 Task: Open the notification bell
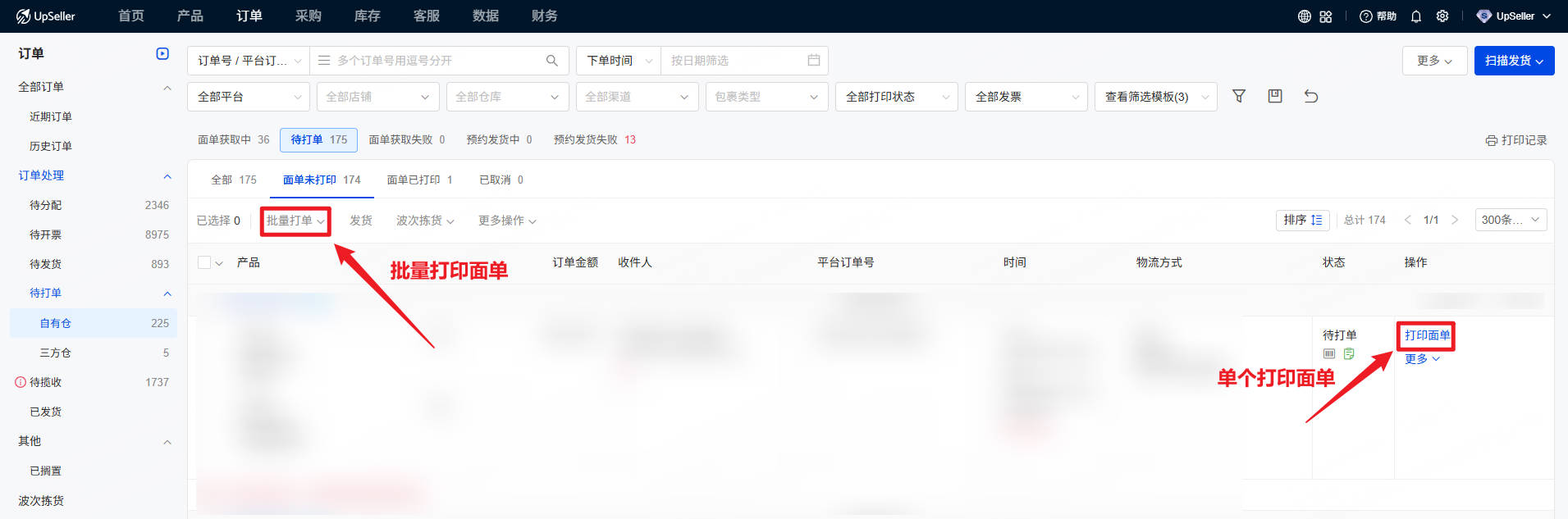pyautogui.click(x=1416, y=16)
